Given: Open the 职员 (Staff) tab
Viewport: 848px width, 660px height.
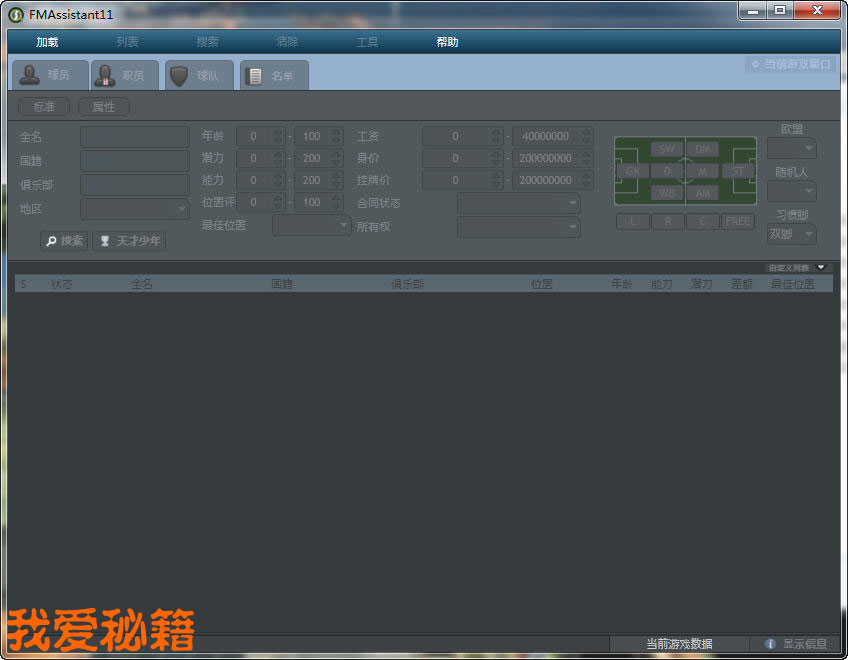Looking at the screenshot, I should coord(118,76).
